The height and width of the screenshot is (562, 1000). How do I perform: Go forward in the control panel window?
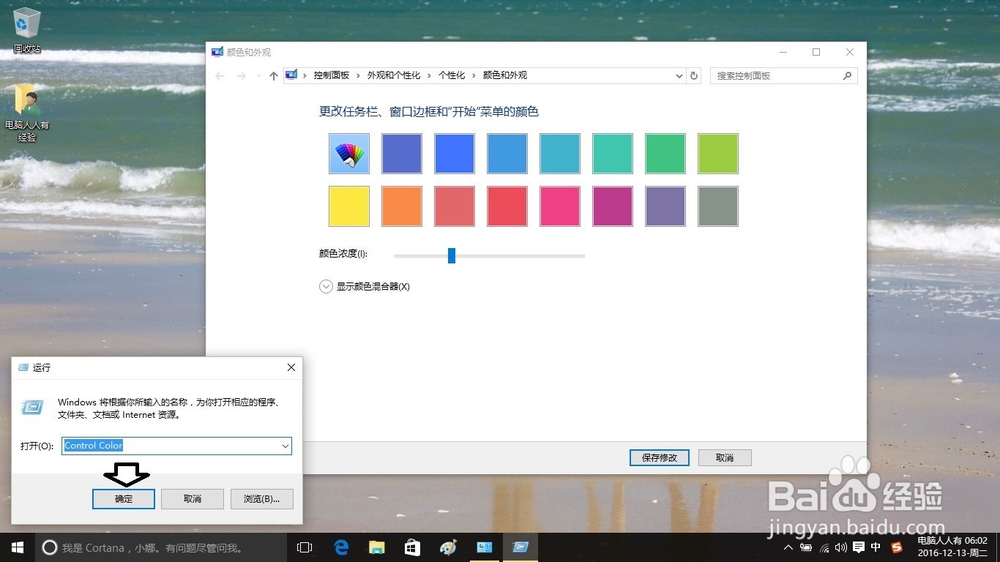[241, 75]
